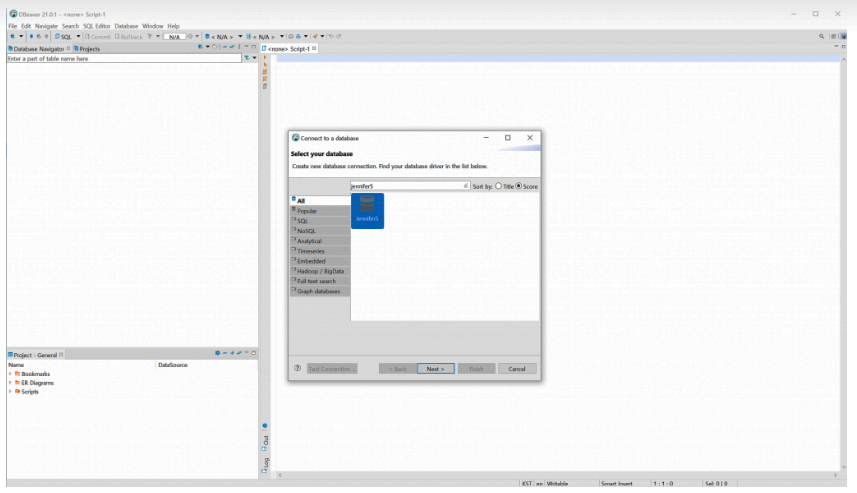Viewport: 857px width, 493px height.
Task: Switch to the Projects tab
Action: (x=87, y=49)
